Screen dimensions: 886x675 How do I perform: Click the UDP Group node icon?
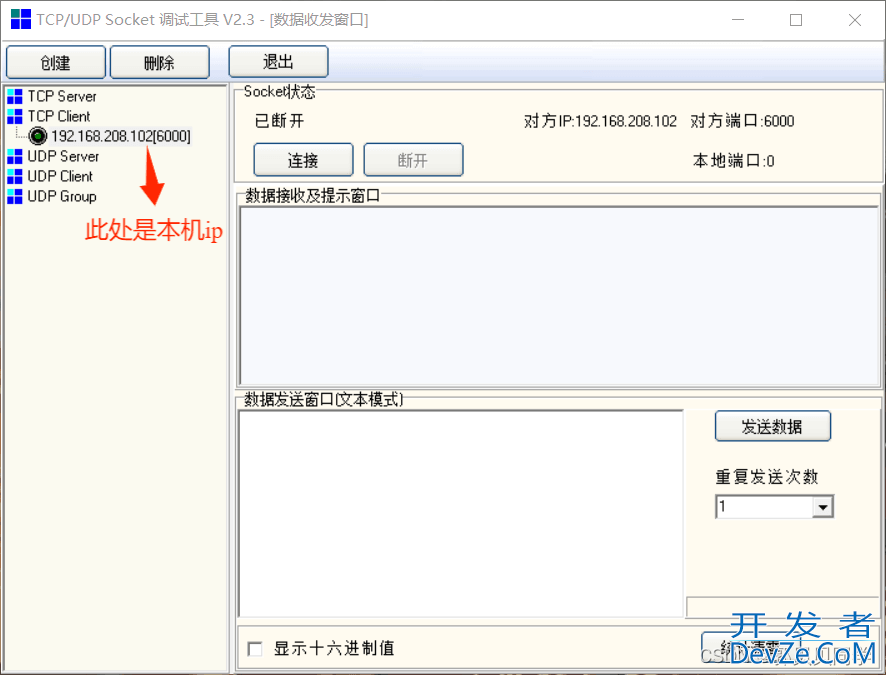(x=15, y=197)
